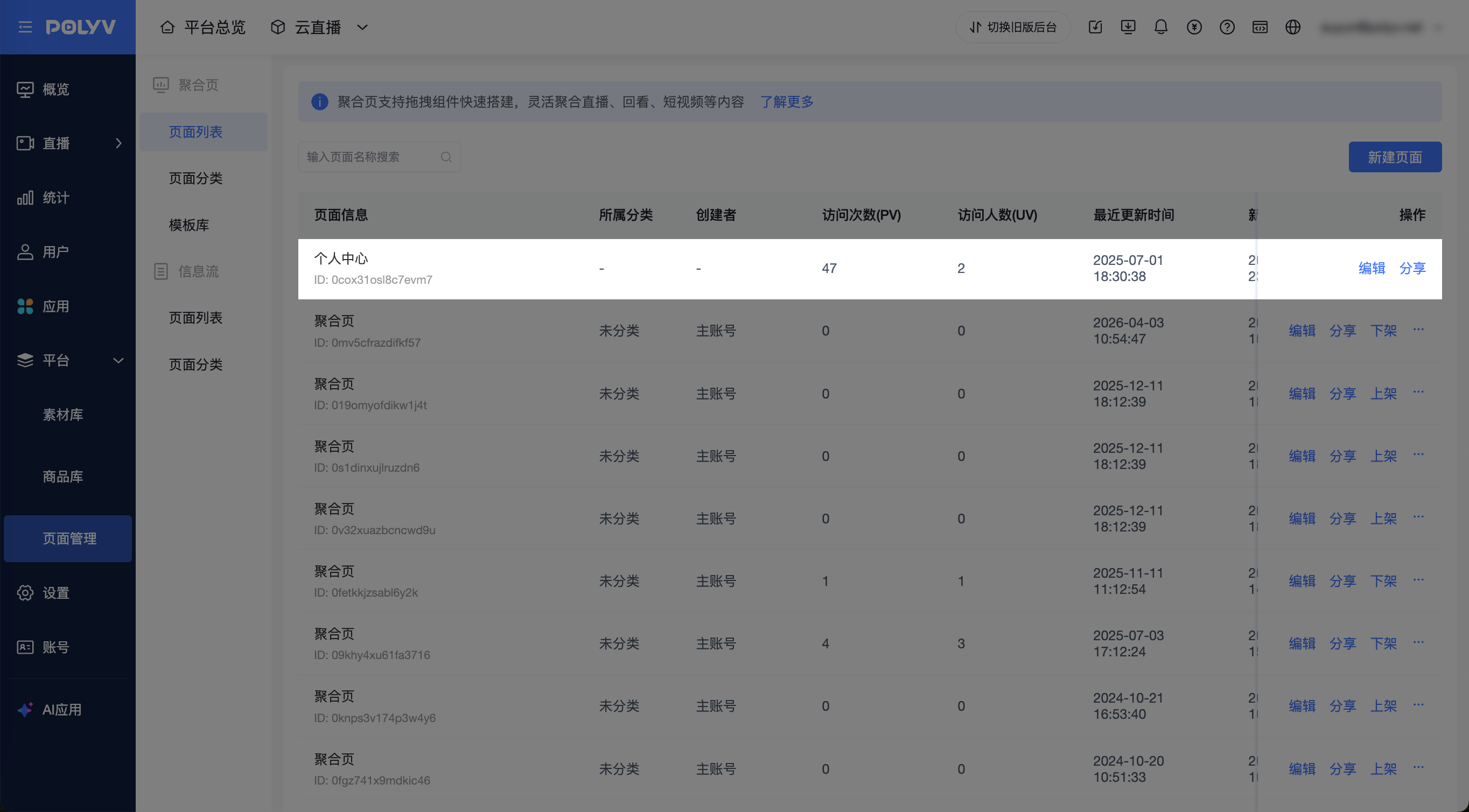Select 页面列表 under 聚合页

pyautogui.click(x=204, y=132)
